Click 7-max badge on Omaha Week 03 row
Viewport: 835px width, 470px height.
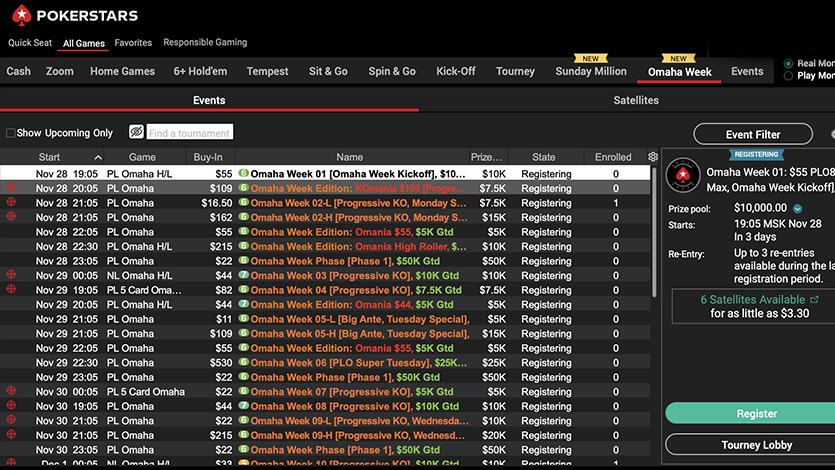click(x=243, y=275)
